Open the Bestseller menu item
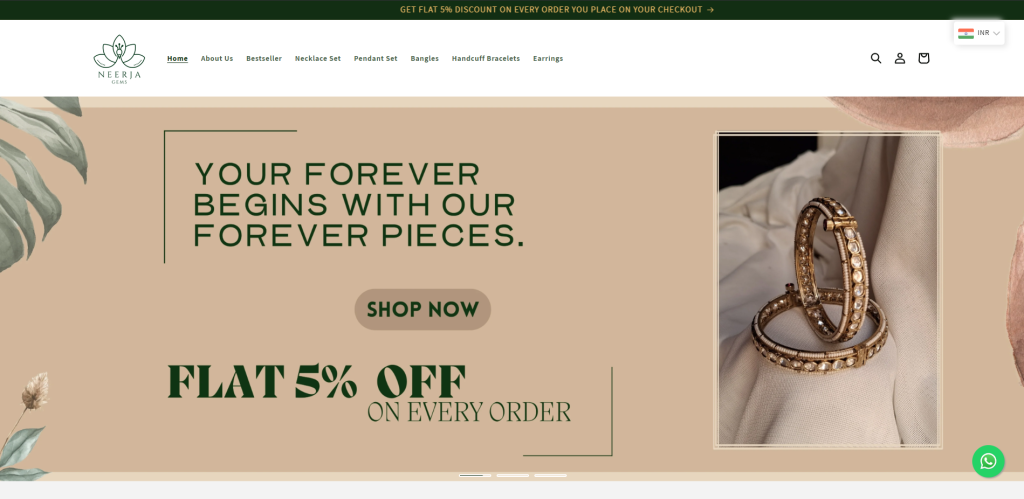1024x499 pixels. point(264,58)
